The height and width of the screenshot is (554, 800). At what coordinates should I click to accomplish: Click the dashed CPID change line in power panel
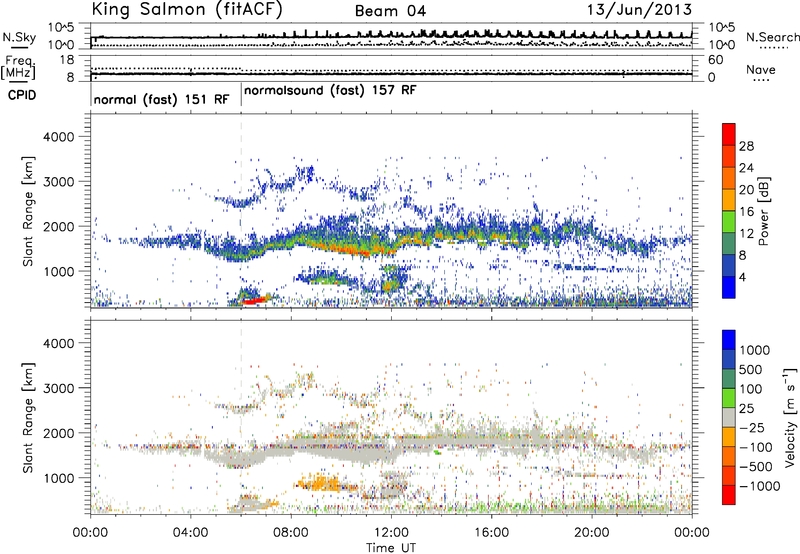[x=241, y=211]
